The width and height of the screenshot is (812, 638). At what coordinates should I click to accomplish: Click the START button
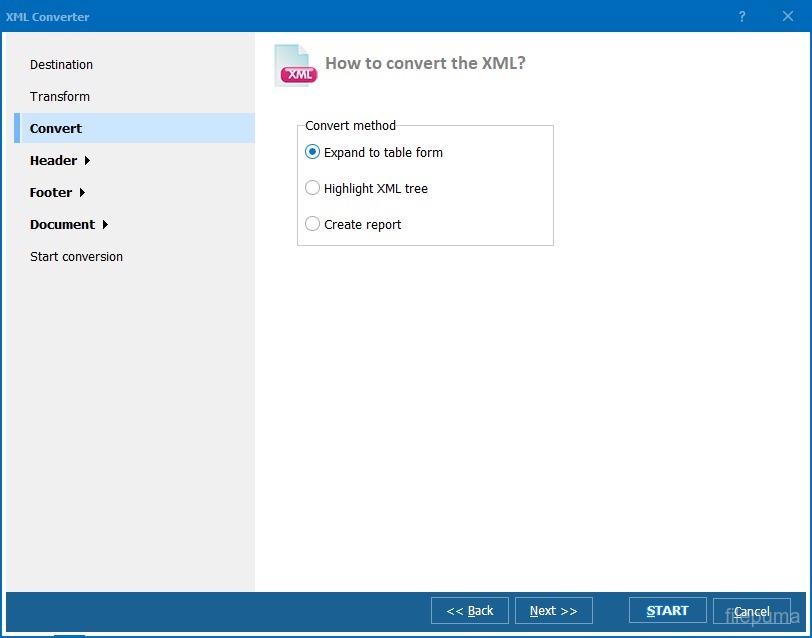(667, 611)
